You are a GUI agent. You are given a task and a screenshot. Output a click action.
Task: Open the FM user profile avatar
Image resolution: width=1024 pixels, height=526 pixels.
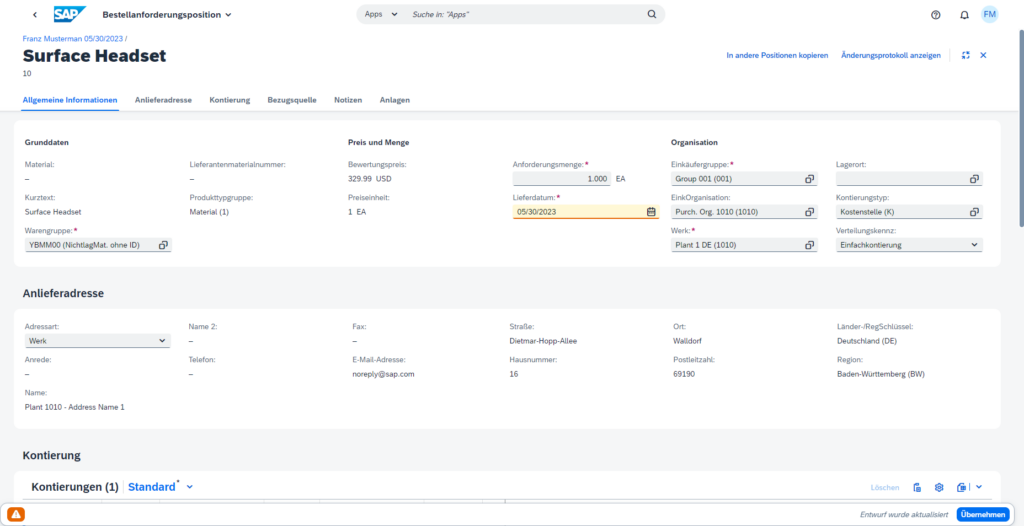(x=989, y=14)
